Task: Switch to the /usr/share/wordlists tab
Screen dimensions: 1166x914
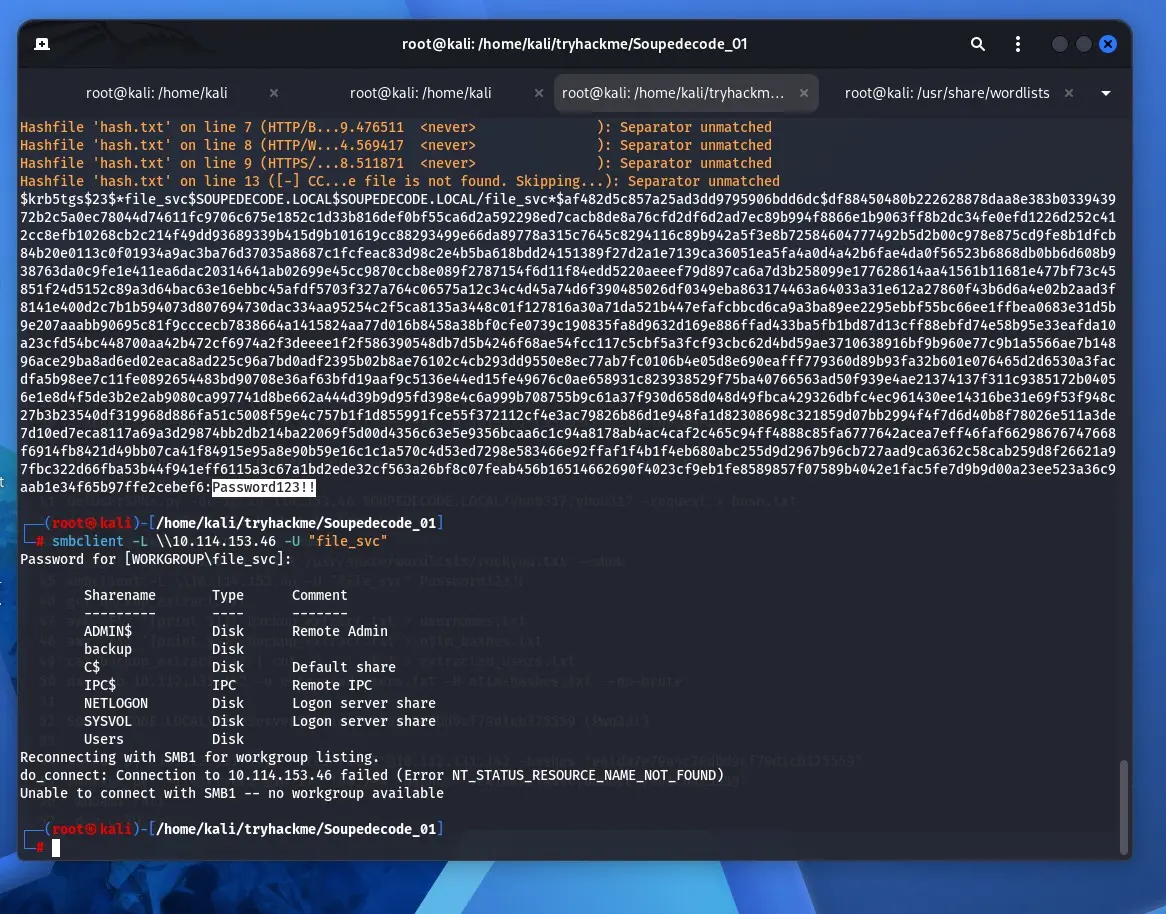Action: (x=947, y=93)
